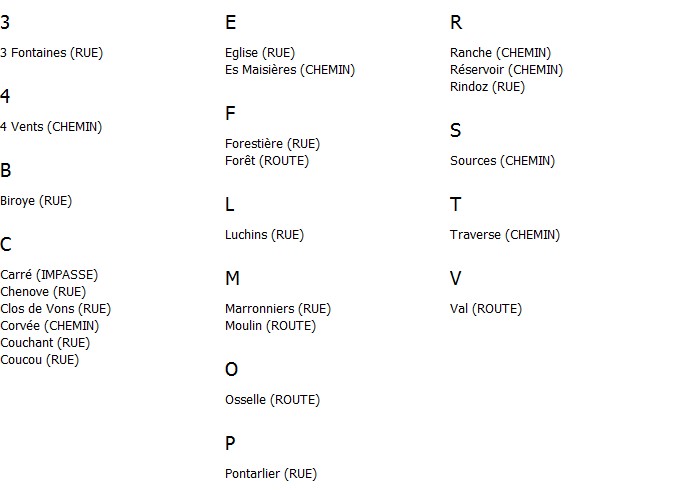Click Biroye (RUE) street entry
Image resolution: width=675 pixels, height=490 pixels.
(x=36, y=201)
